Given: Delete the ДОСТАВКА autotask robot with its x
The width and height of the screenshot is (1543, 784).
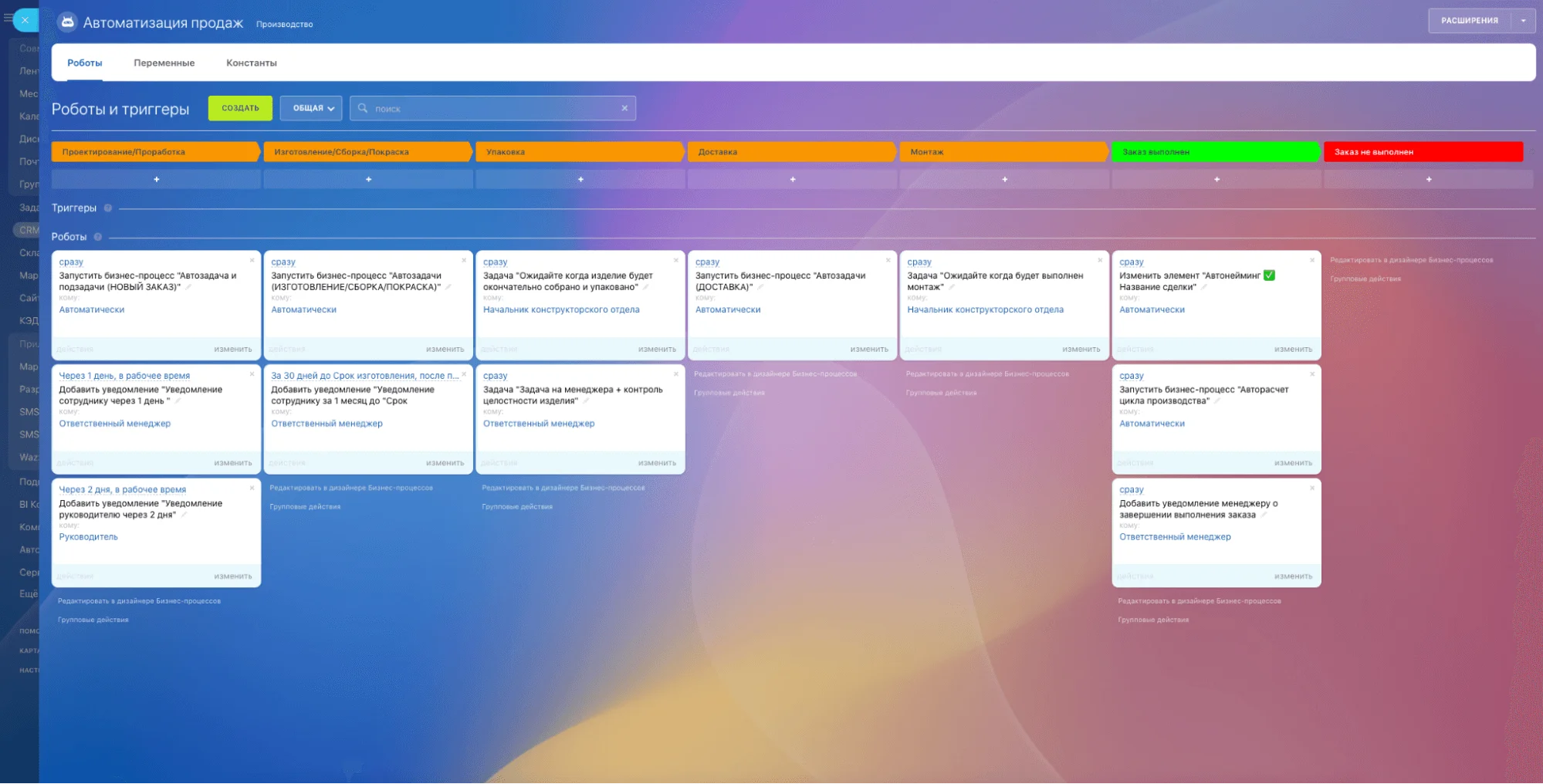Looking at the screenshot, I should click(888, 260).
